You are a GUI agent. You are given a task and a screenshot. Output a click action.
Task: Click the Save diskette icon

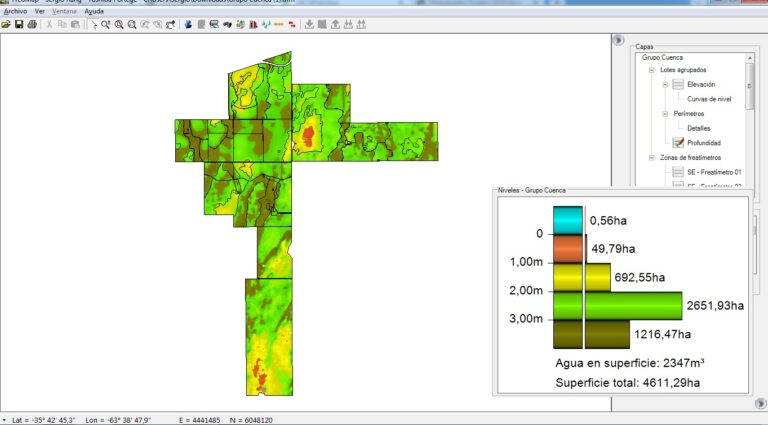click(x=18, y=24)
